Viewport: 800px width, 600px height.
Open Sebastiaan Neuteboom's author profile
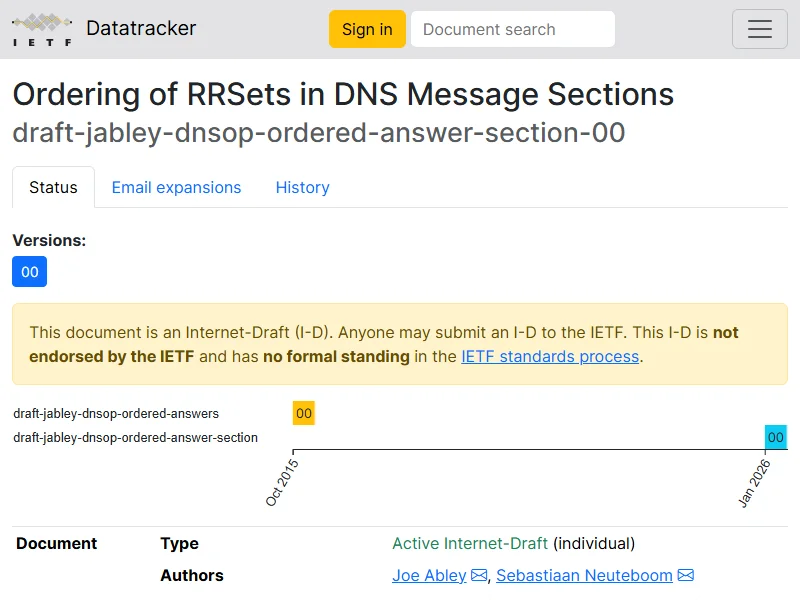pyautogui.click(x=584, y=576)
